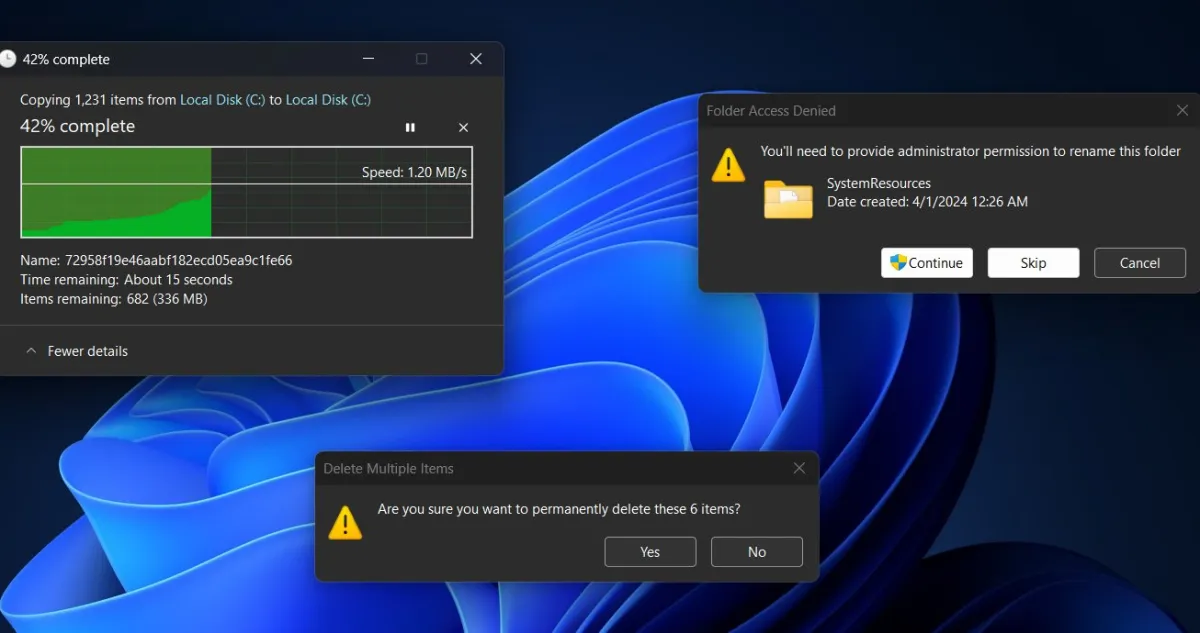Screen dimensions: 1200x633
Task: Click the warning triangle in Folder Access Denied
Action: [x=727, y=166]
